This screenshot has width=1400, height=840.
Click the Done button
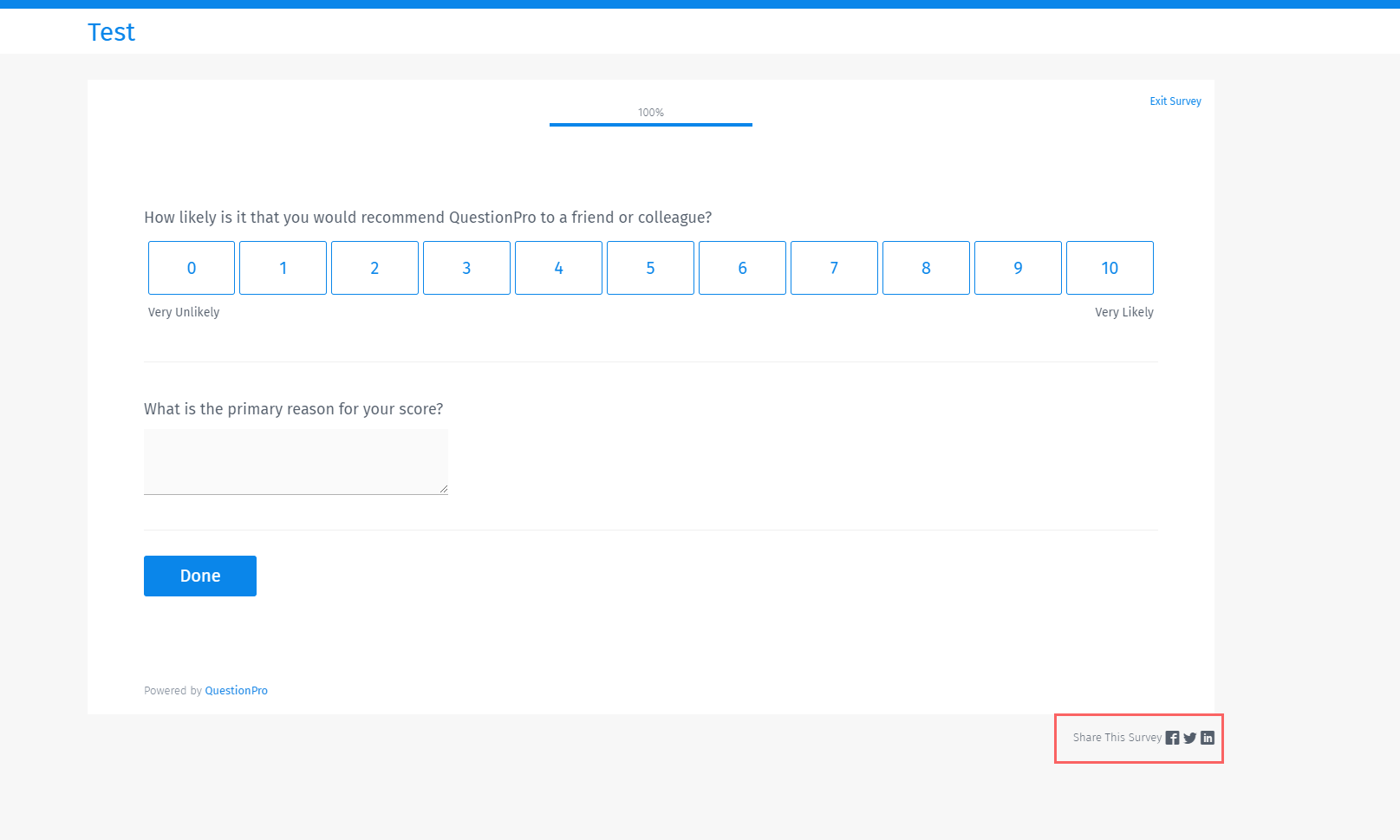click(x=199, y=576)
